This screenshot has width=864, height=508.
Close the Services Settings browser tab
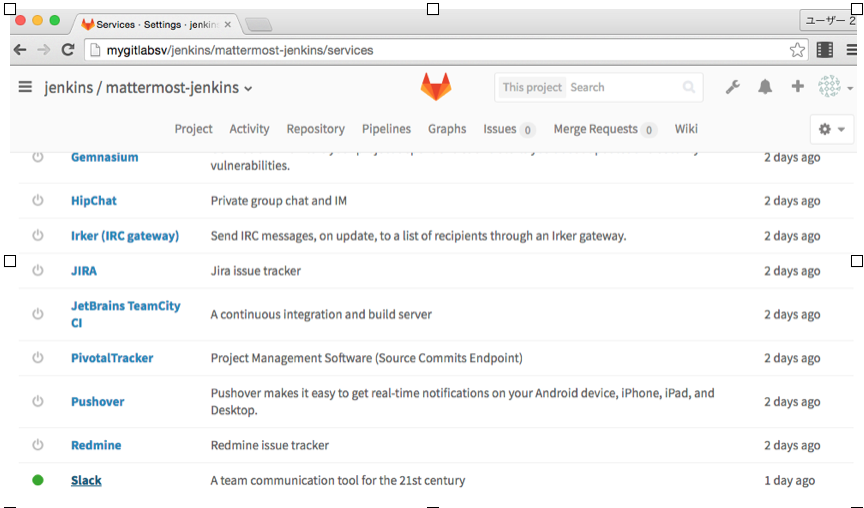(x=228, y=25)
